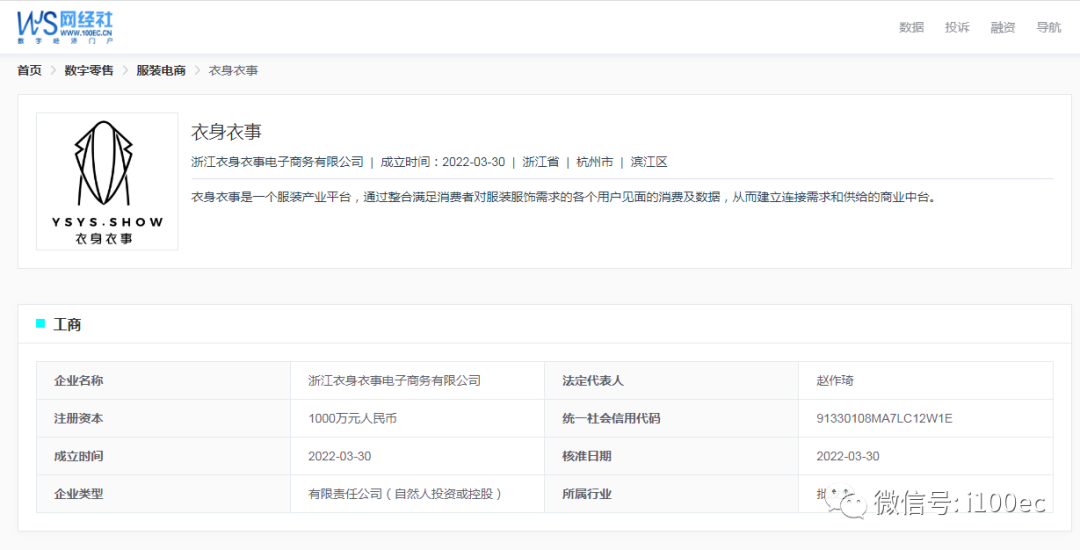Open 数字零售 breadcrumb link
The height and width of the screenshot is (550, 1080).
[x=89, y=70]
